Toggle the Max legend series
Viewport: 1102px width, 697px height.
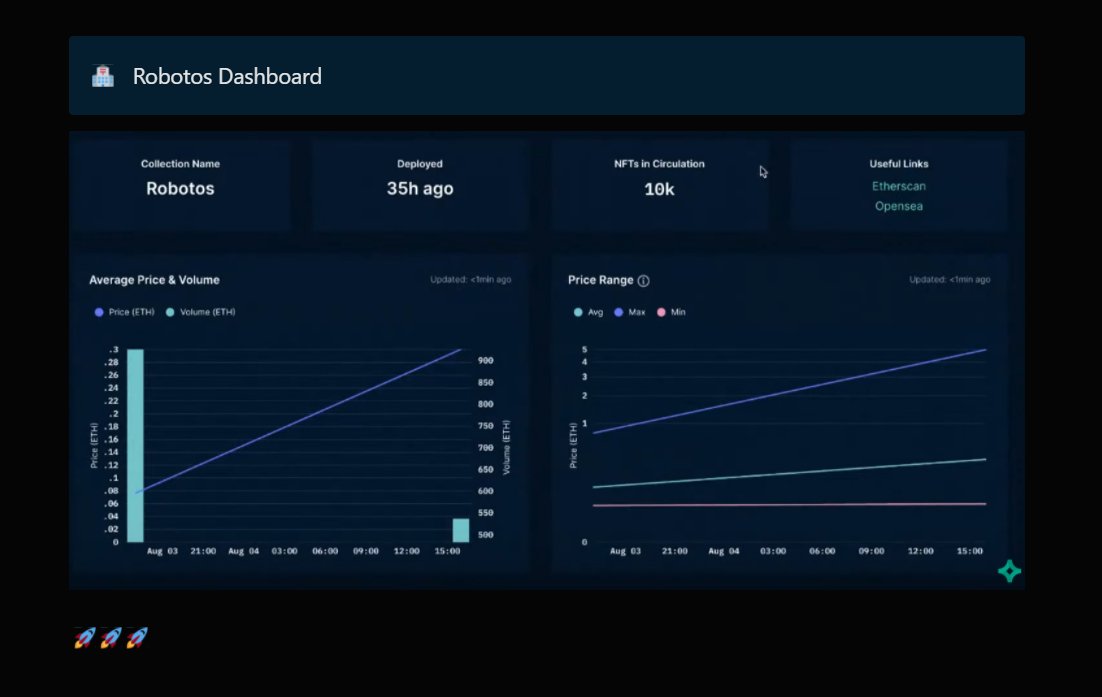point(629,312)
